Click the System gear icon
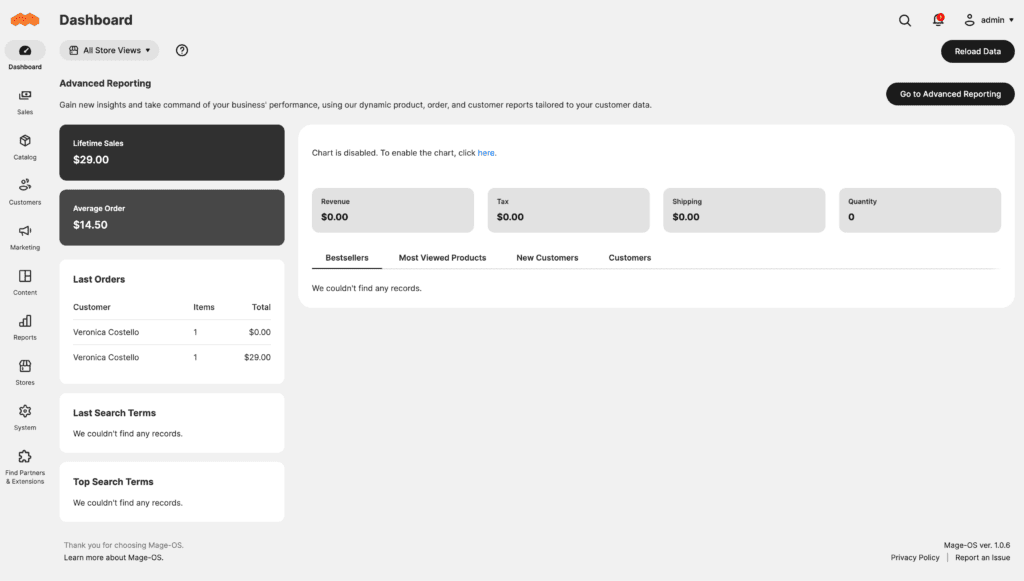Screen dimensions: 1024x581 pyautogui.click(x=25, y=417)
